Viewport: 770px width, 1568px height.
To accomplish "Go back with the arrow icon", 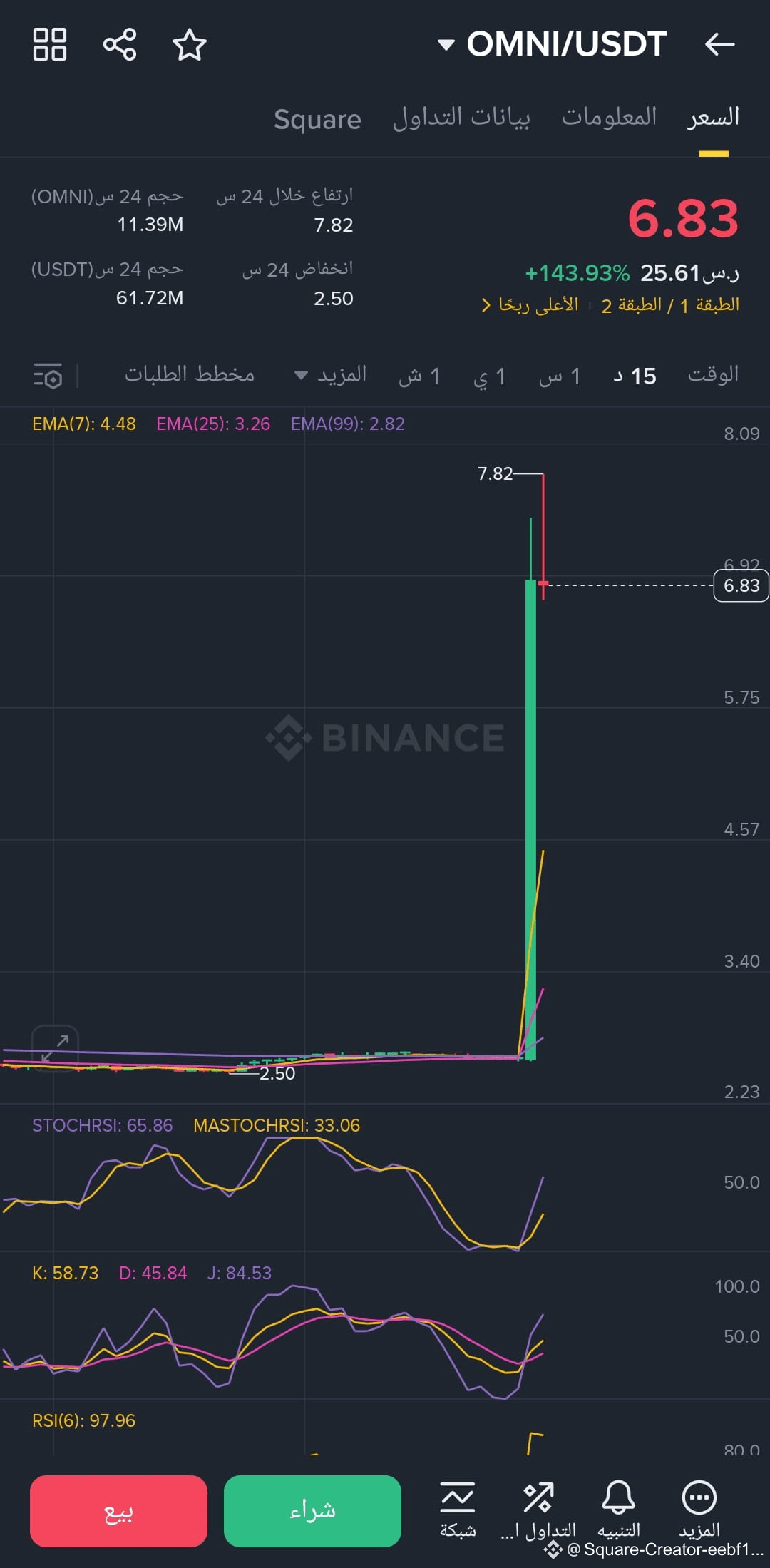I will tap(719, 44).
